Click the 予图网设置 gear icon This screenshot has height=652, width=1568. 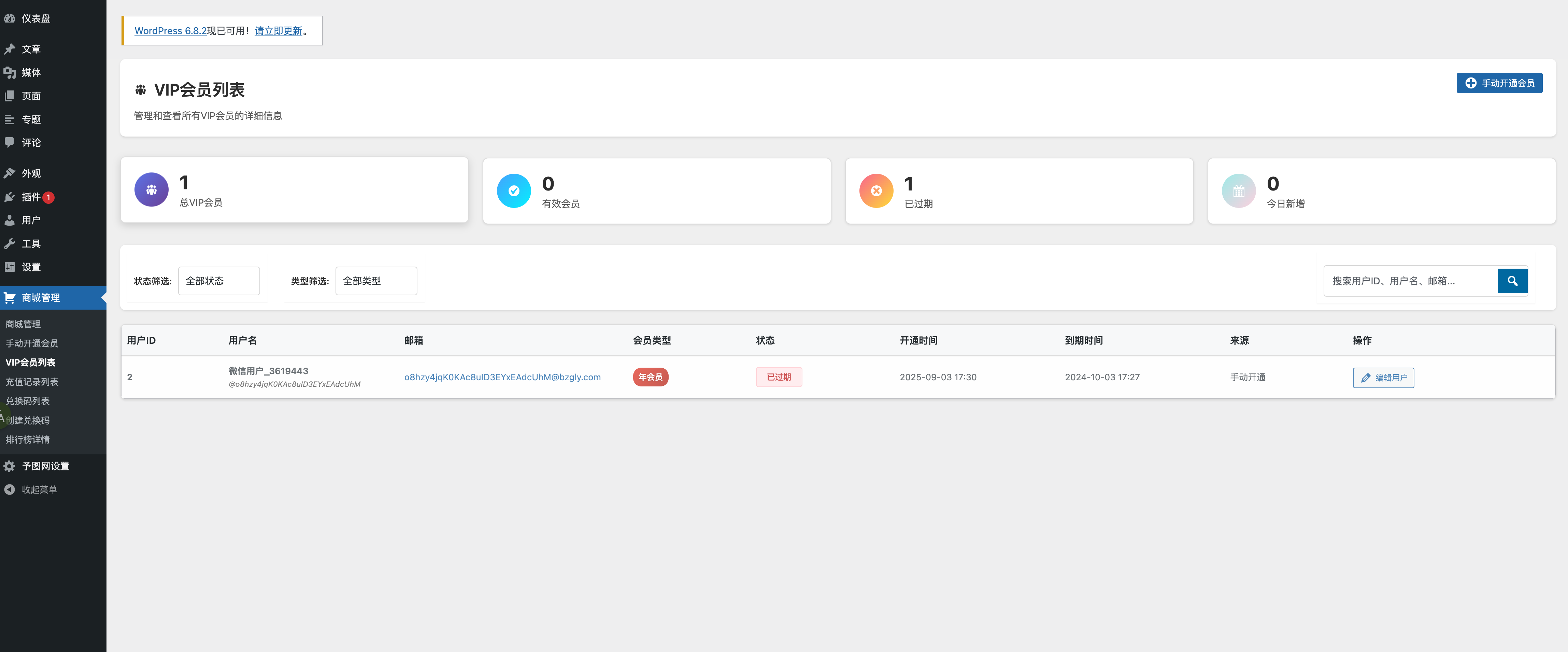(10, 466)
